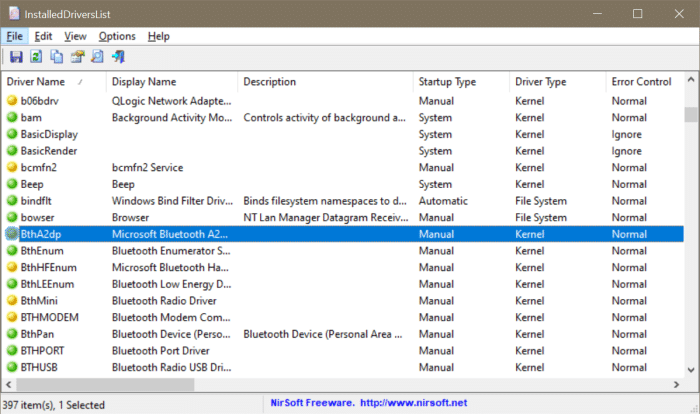Sort by the Error Control column header

click(645, 82)
